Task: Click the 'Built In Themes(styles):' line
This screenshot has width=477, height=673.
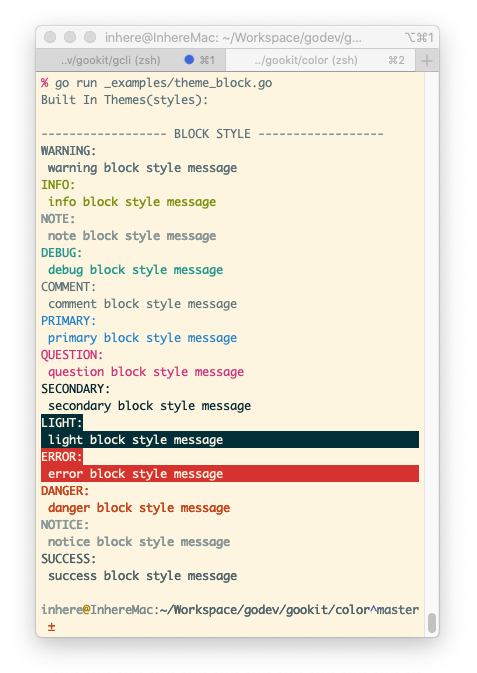Action: (125, 100)
